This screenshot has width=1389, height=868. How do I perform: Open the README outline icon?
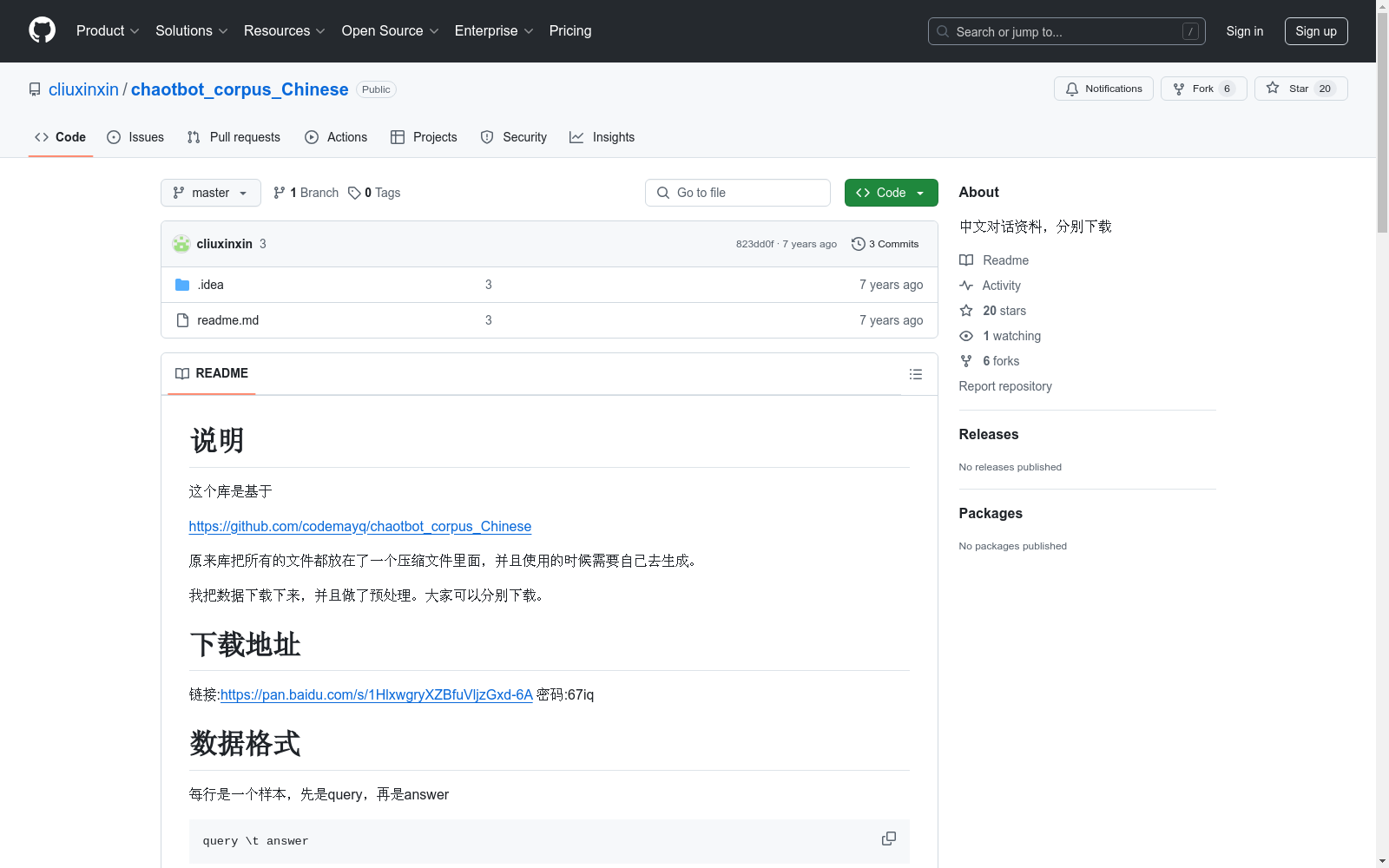916,374
